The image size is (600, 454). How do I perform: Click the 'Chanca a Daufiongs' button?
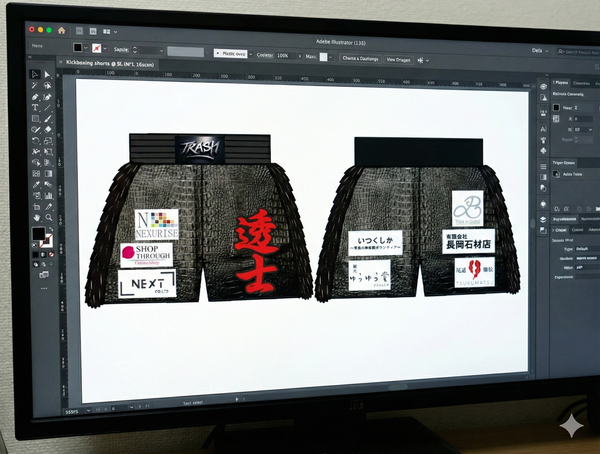coord(360,59)
